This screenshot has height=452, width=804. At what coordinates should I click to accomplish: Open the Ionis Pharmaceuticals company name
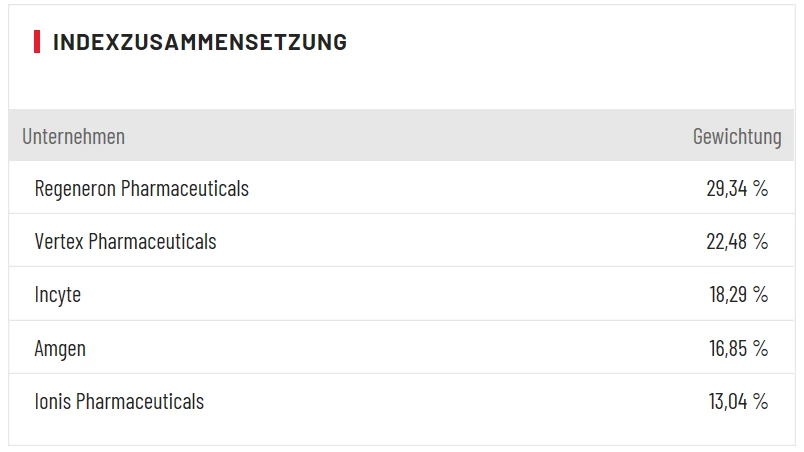click(x=119, y=401)
